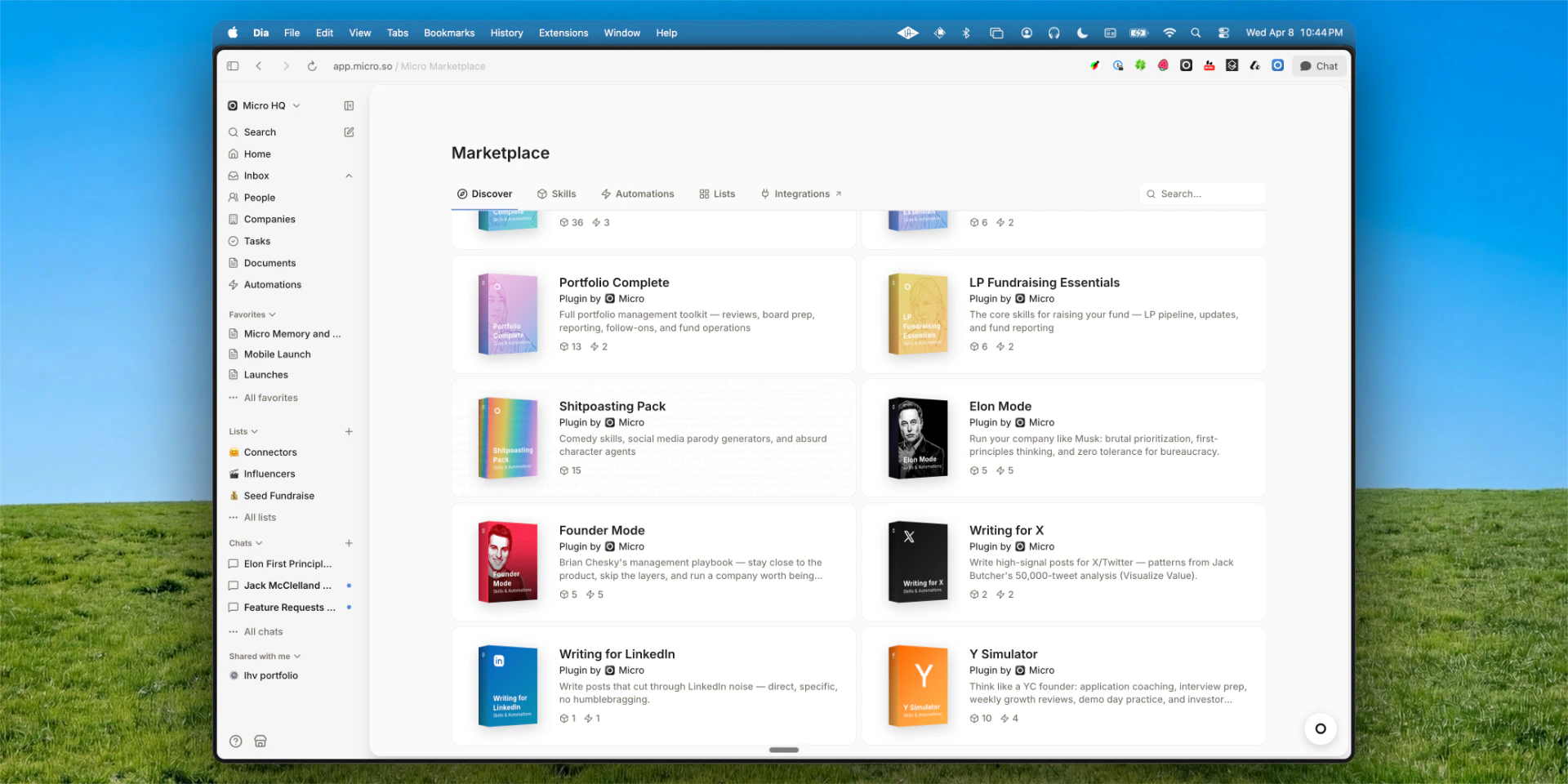Open the Shitposting Pack plugin

(612, 406)
